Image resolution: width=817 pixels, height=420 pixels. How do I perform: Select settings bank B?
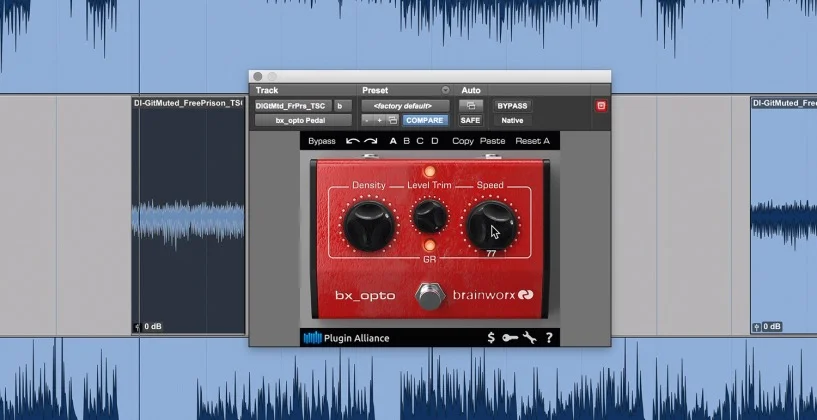[x=406, y=141]
